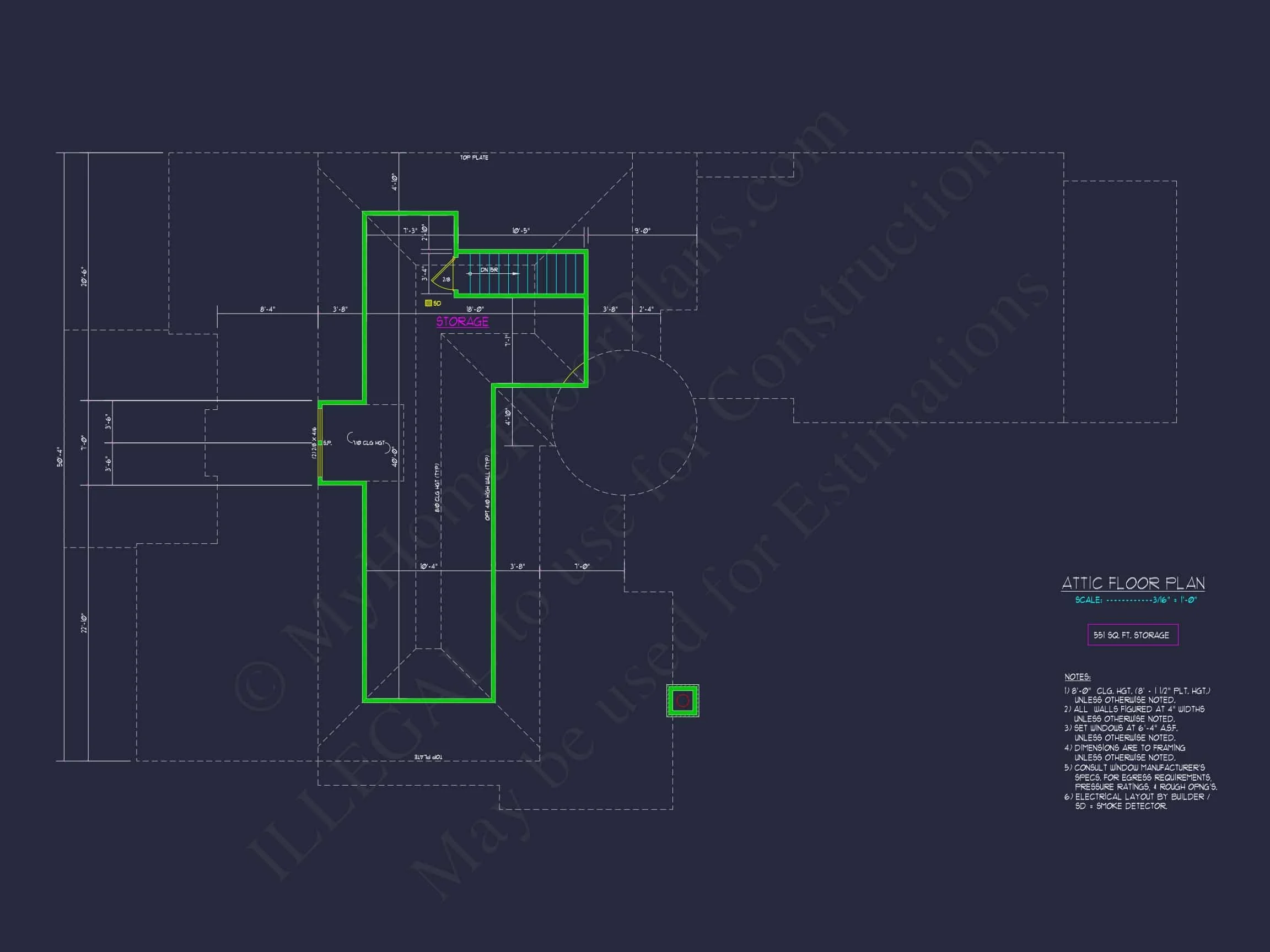The image size is (1270, 952).
Task: Click the red circle inside green square
Action: coord(682,701)
